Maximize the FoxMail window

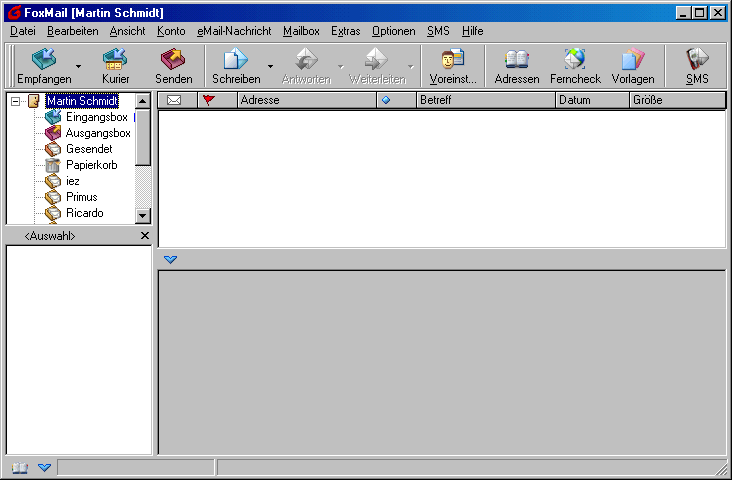(x=699, y=13)
